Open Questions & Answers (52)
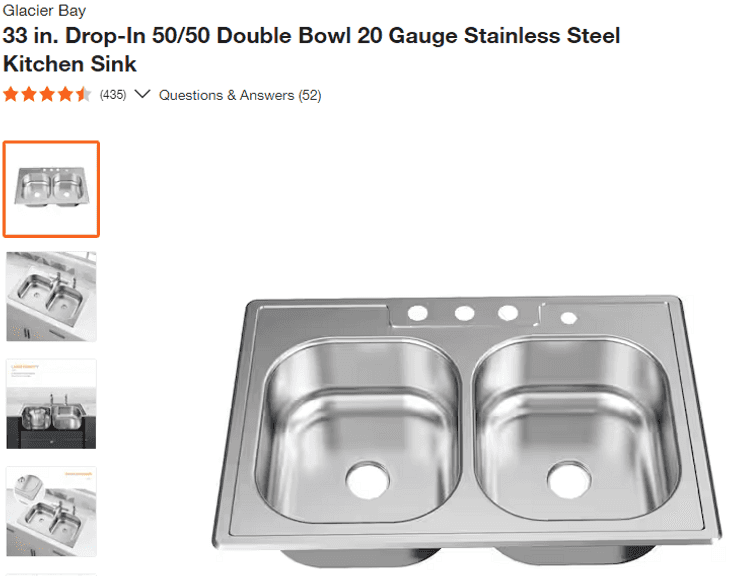Viewport: 729px width, 576px height. [240, 95]
